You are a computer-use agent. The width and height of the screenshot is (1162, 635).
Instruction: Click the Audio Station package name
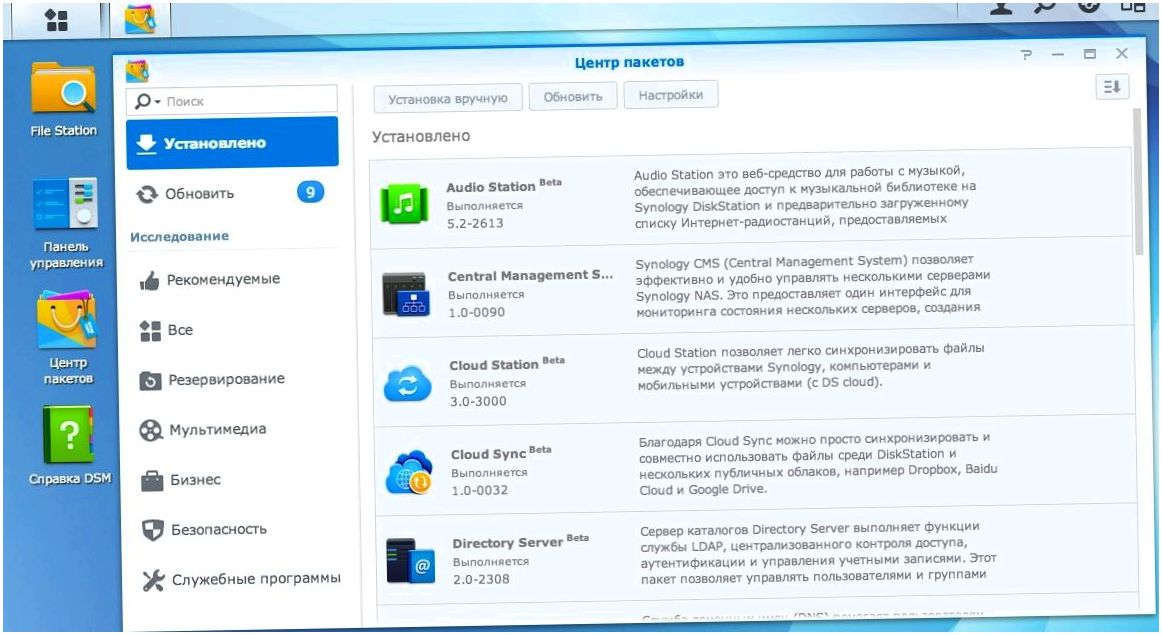[491, 187]
